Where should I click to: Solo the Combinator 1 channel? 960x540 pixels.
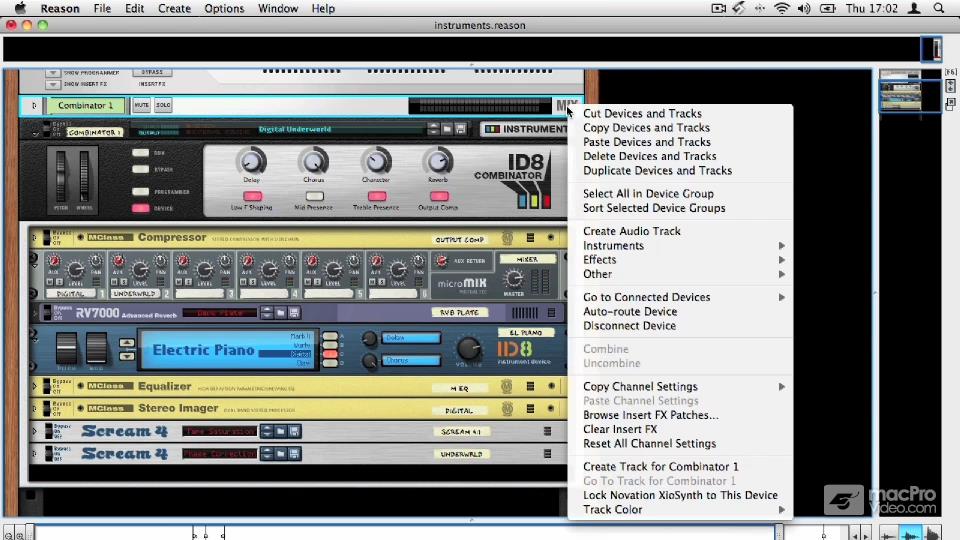click(163, 105)
